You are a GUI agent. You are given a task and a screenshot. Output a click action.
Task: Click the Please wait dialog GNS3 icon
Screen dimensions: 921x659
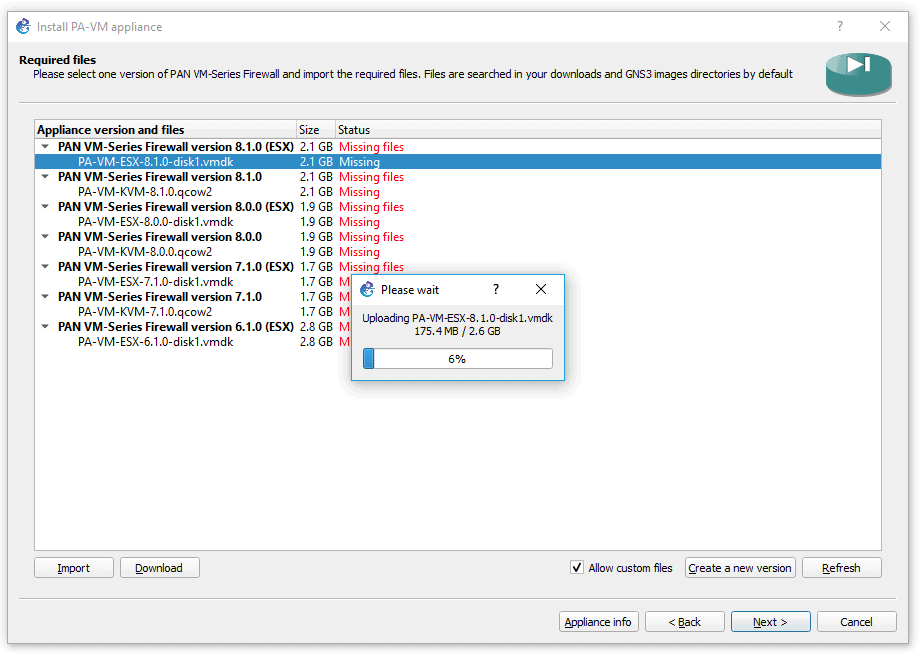[367, 289]
